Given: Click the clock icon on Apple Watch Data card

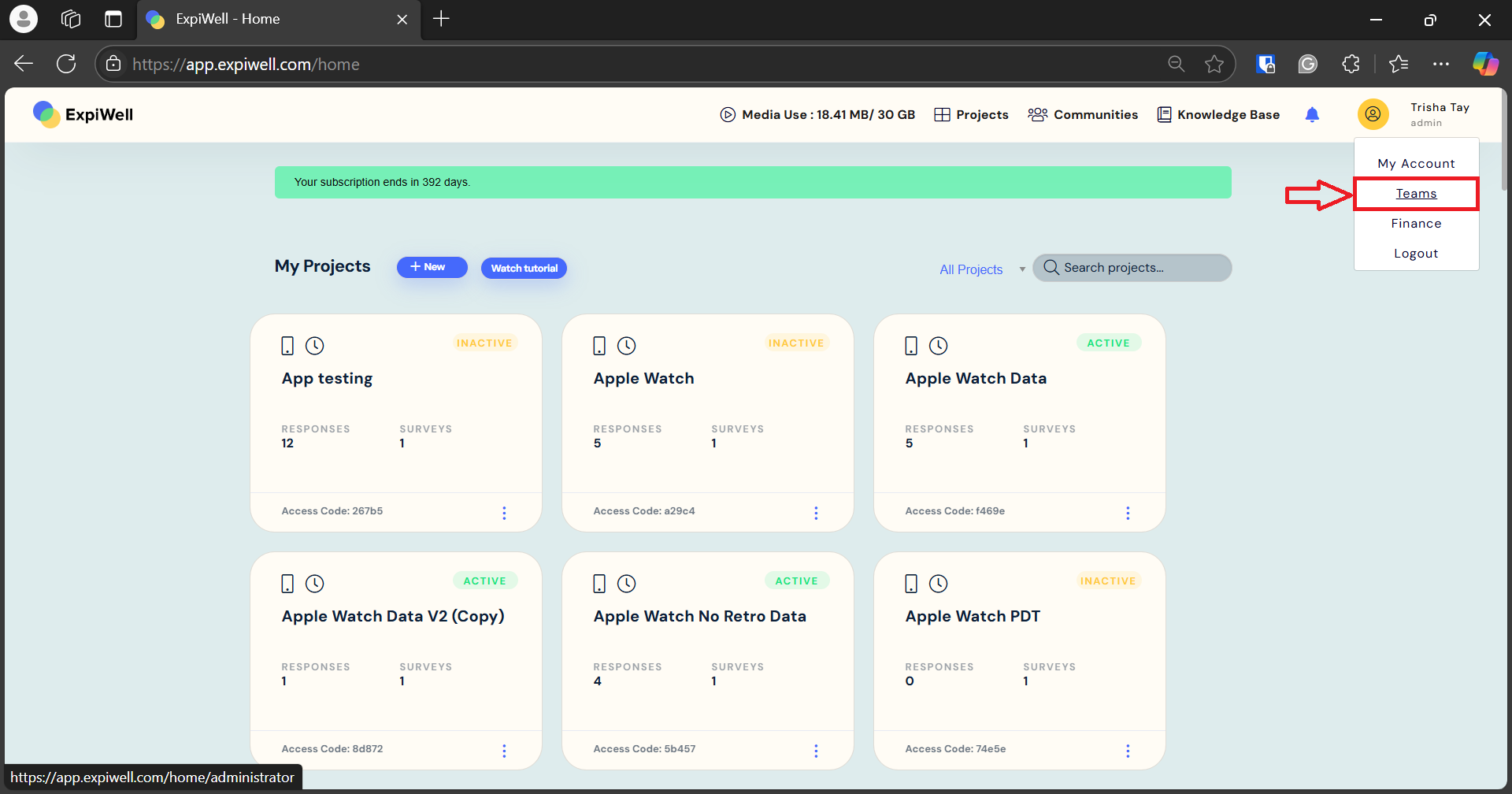Looking at the screenshot, I should [x=938, y=346].
